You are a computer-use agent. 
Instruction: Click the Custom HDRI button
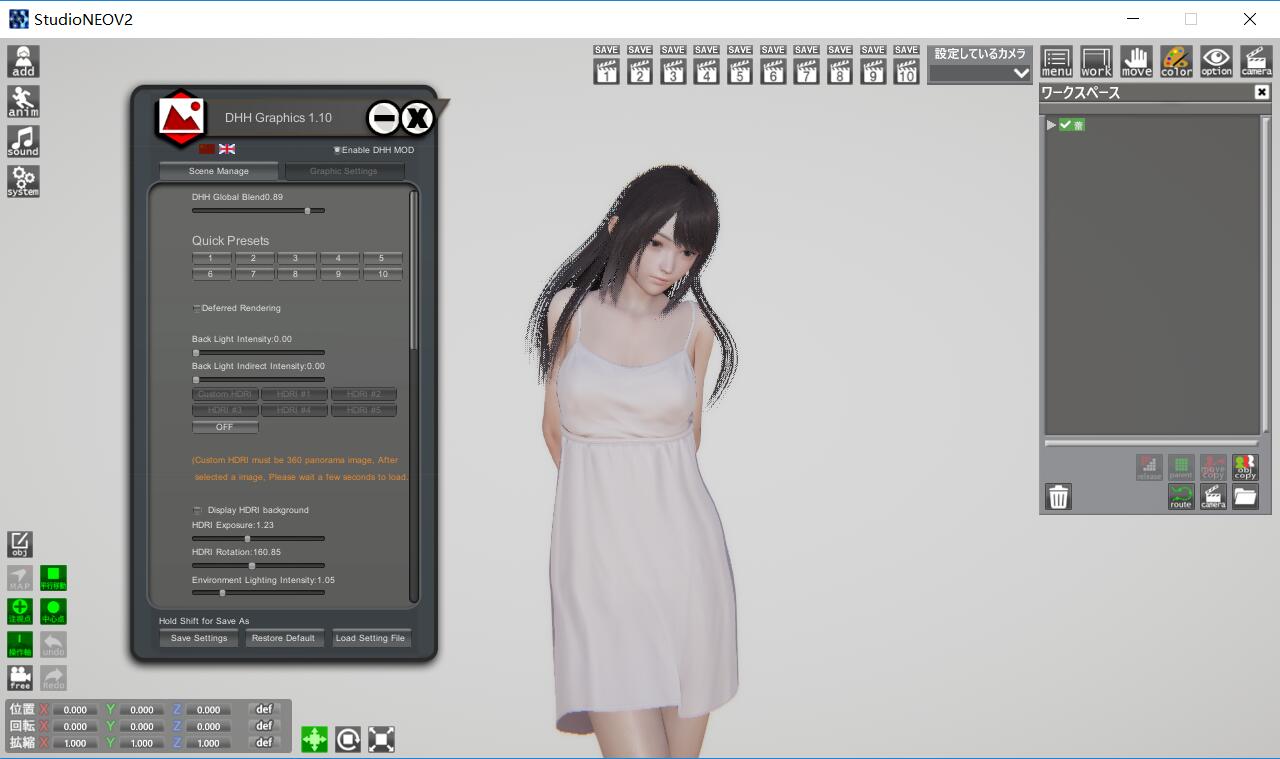[x=225, y=394]
